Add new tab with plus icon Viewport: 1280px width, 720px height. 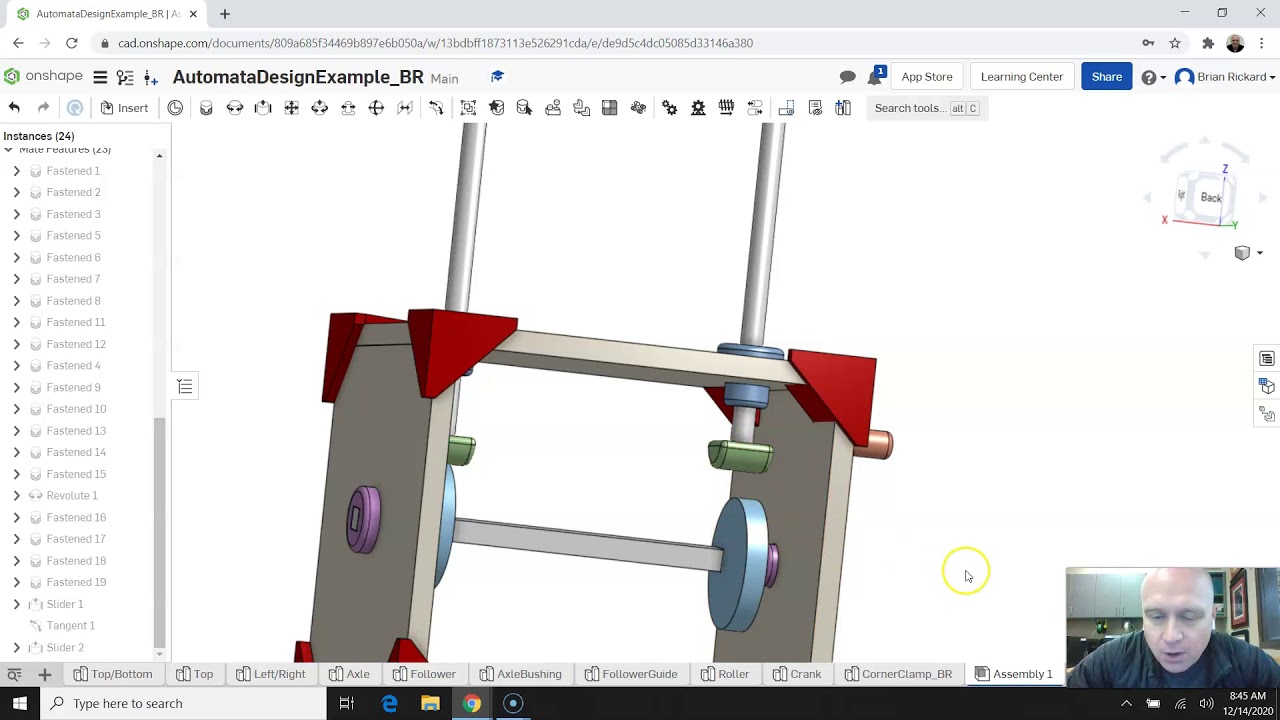point(44,675)
